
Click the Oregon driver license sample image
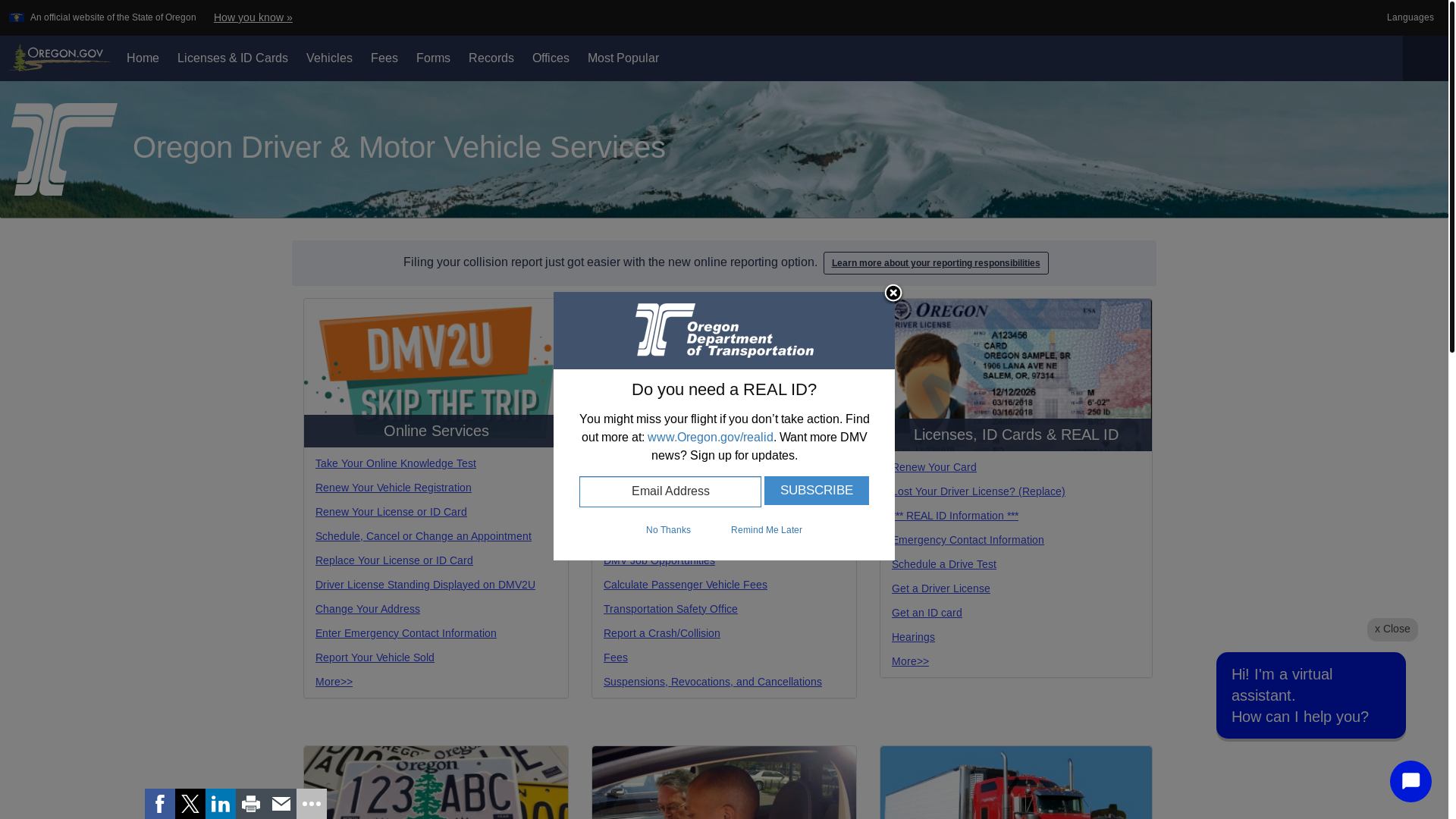coord(1024,358)
